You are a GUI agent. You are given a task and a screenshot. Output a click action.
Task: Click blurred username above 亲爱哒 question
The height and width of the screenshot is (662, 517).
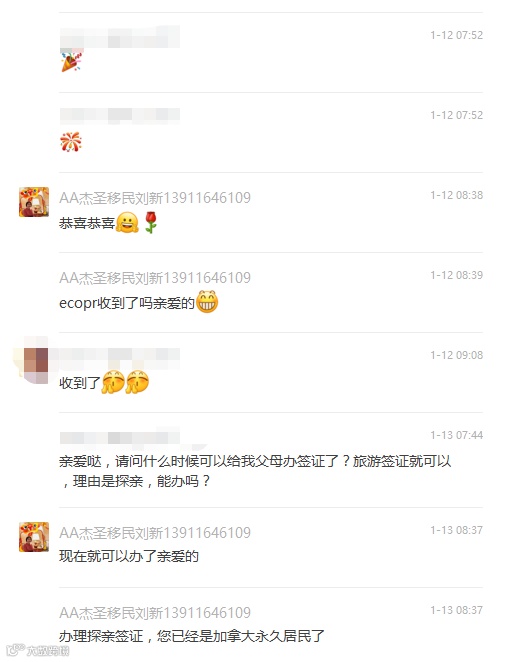point(120,437)
